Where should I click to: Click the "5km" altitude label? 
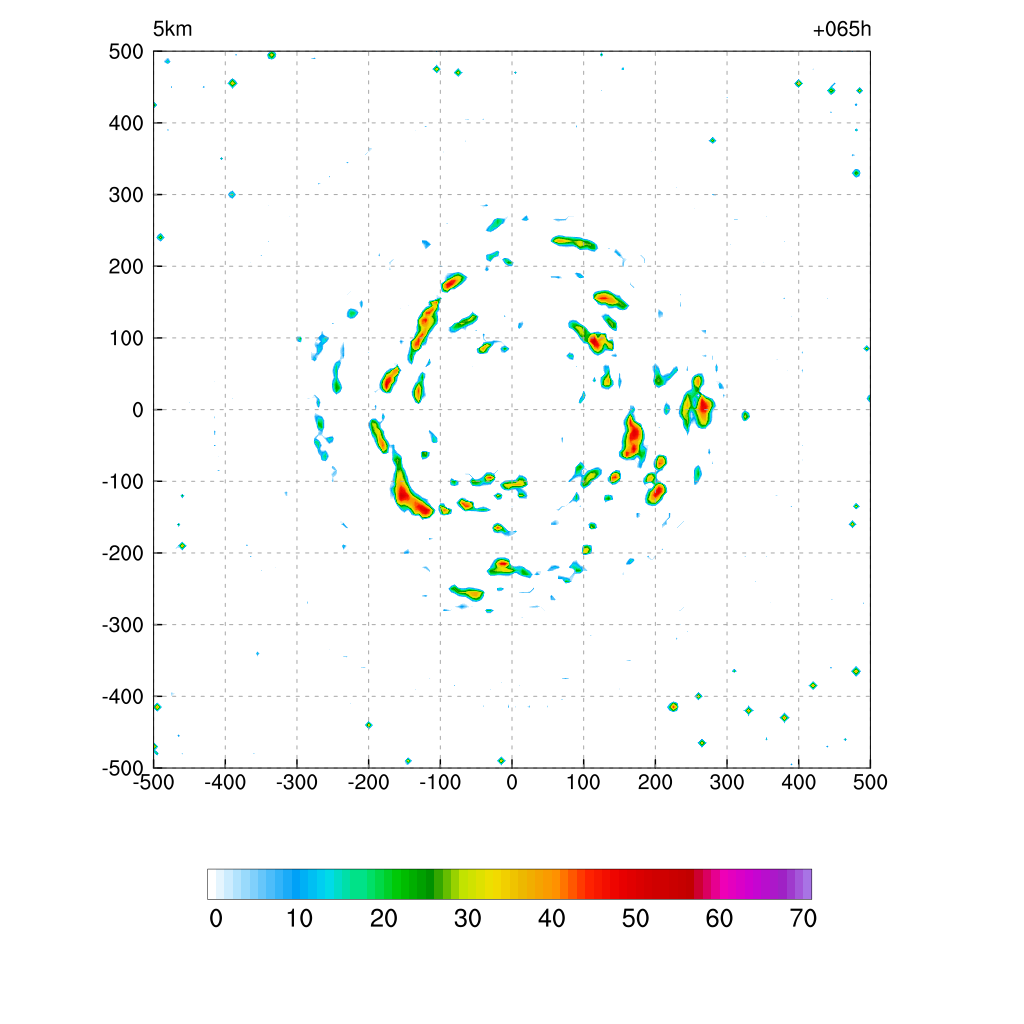pos(172,29)
